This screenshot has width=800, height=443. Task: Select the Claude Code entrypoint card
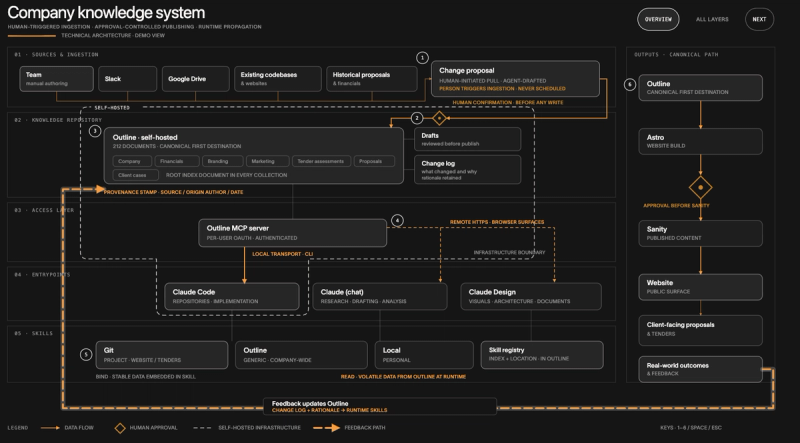[232, 297]
